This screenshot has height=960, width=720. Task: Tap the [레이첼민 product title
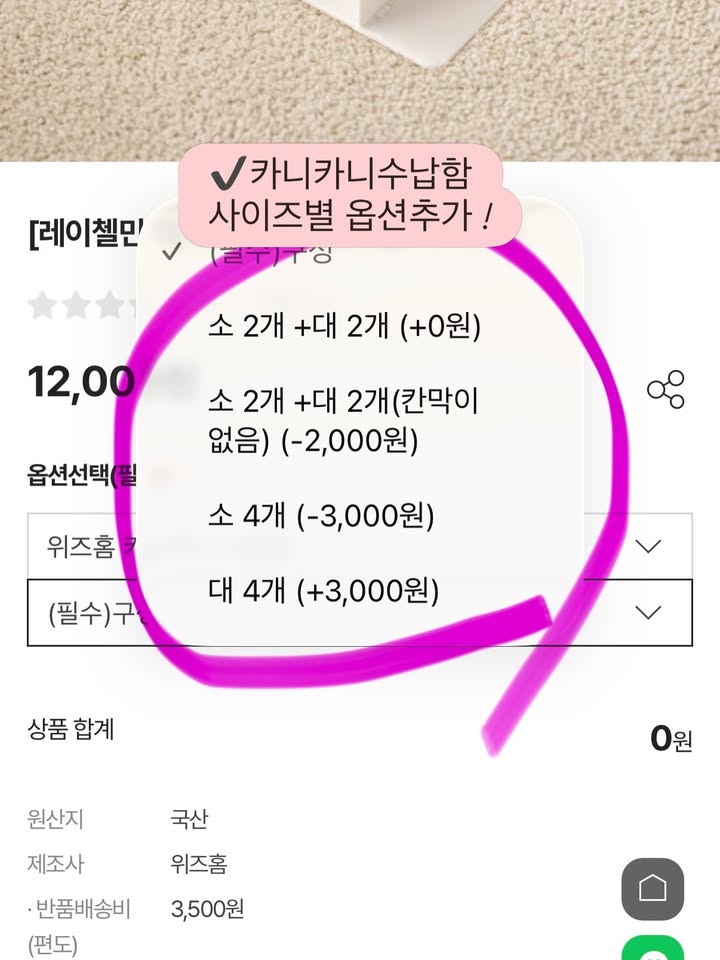pyautogui.click(x=85, y=236)
